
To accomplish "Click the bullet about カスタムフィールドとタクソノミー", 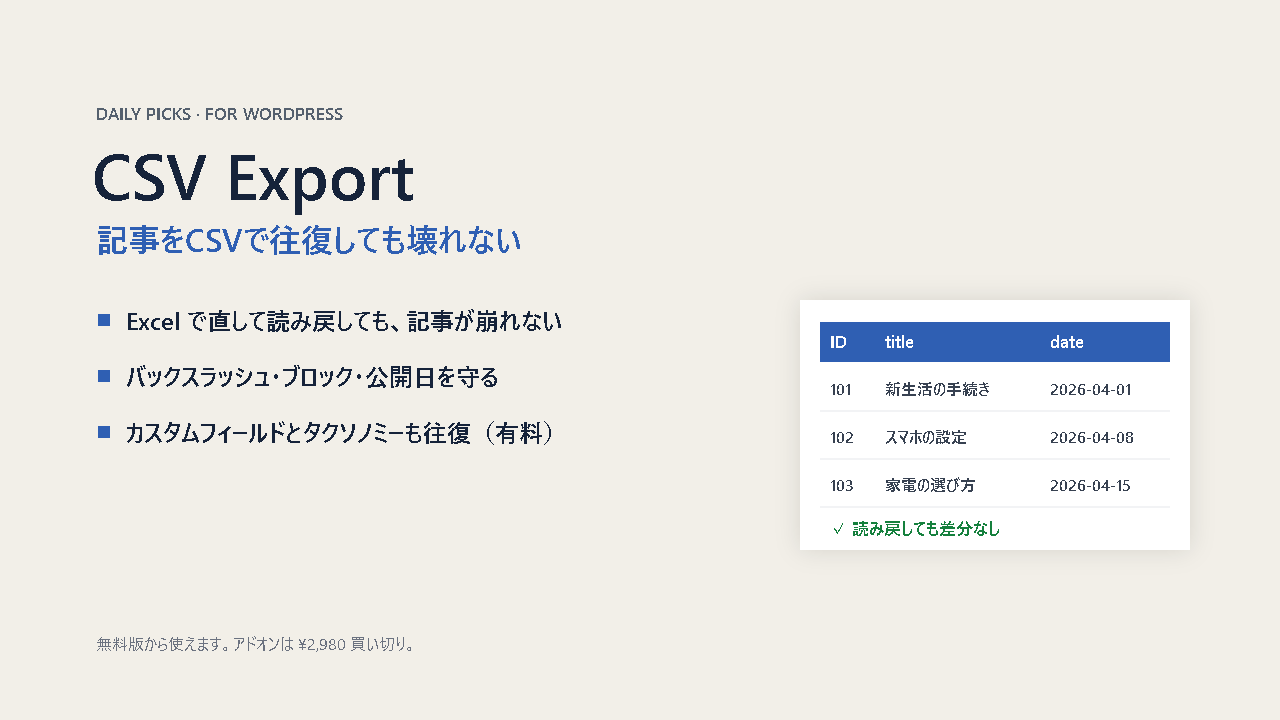I will (x=340, y=434).
